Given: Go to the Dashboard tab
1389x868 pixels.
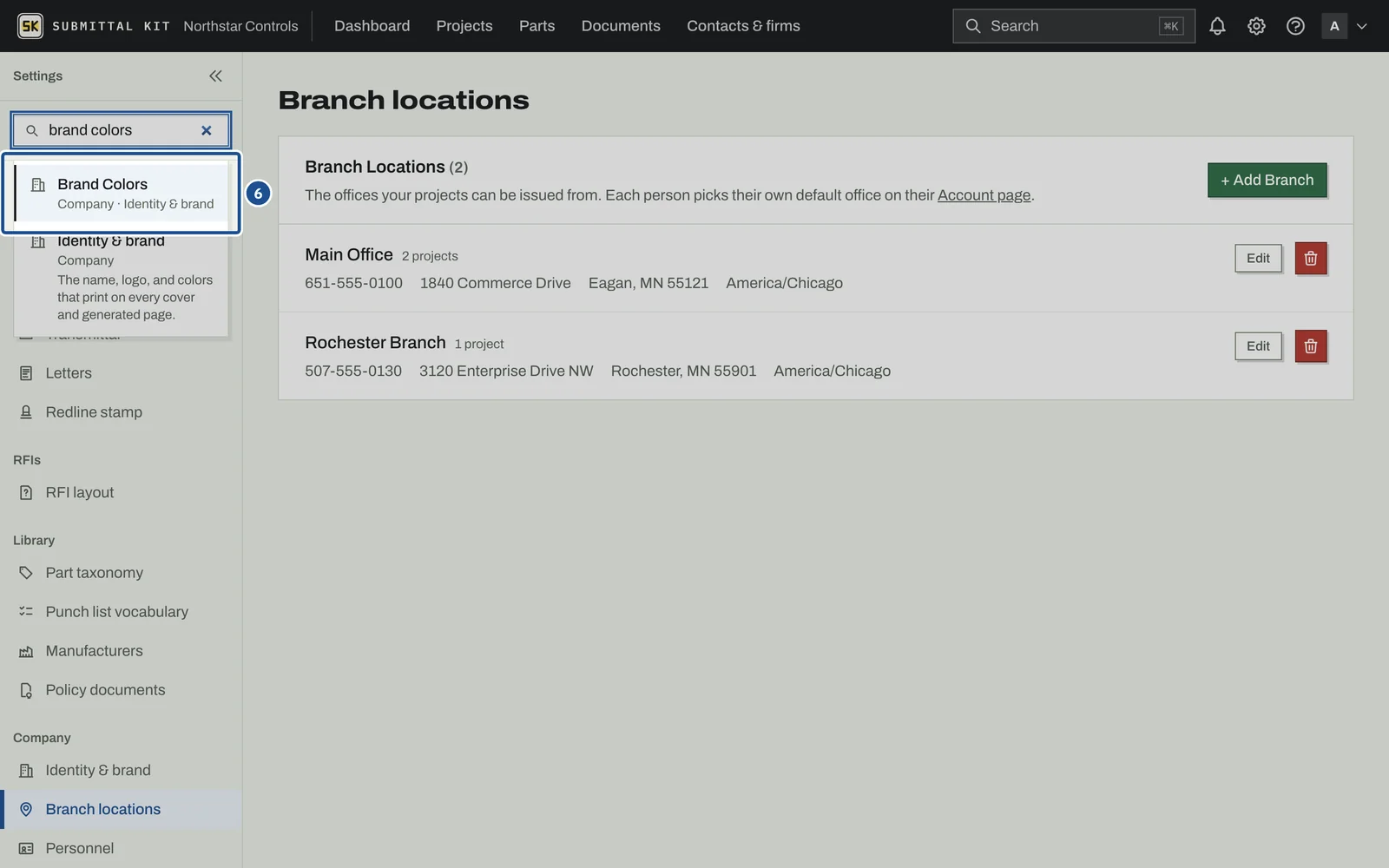Looking at the screenshot, I should click(372, 26).
